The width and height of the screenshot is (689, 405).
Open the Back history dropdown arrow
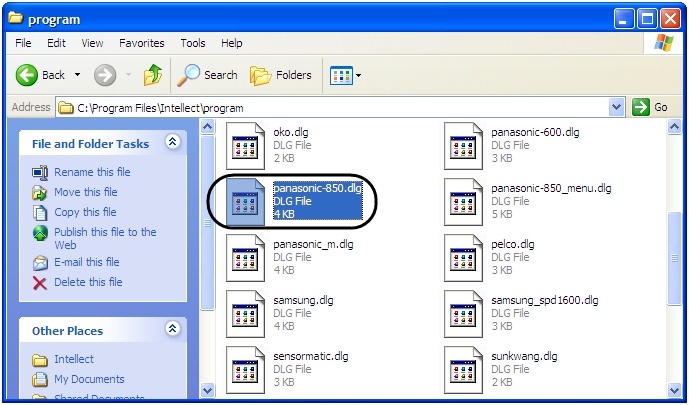pyautogui.click(x=77, y=75)
